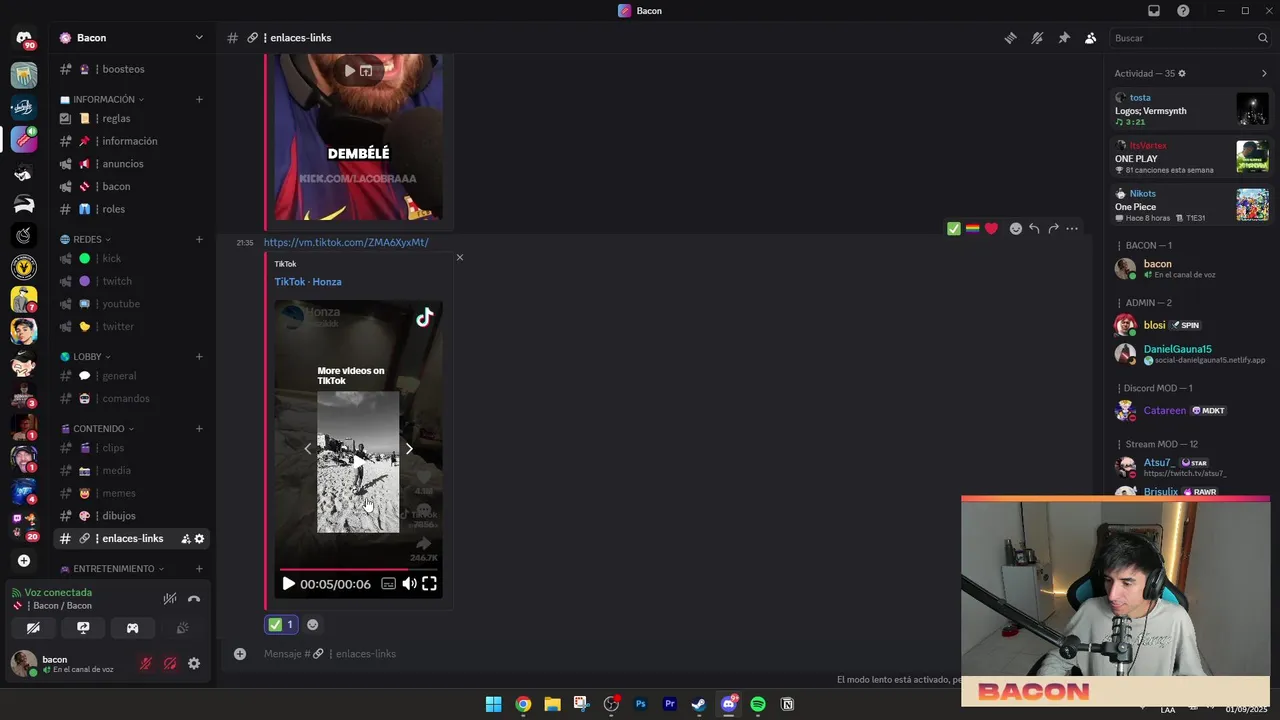Start an activity with game controller icon

(x=132, y=628)
